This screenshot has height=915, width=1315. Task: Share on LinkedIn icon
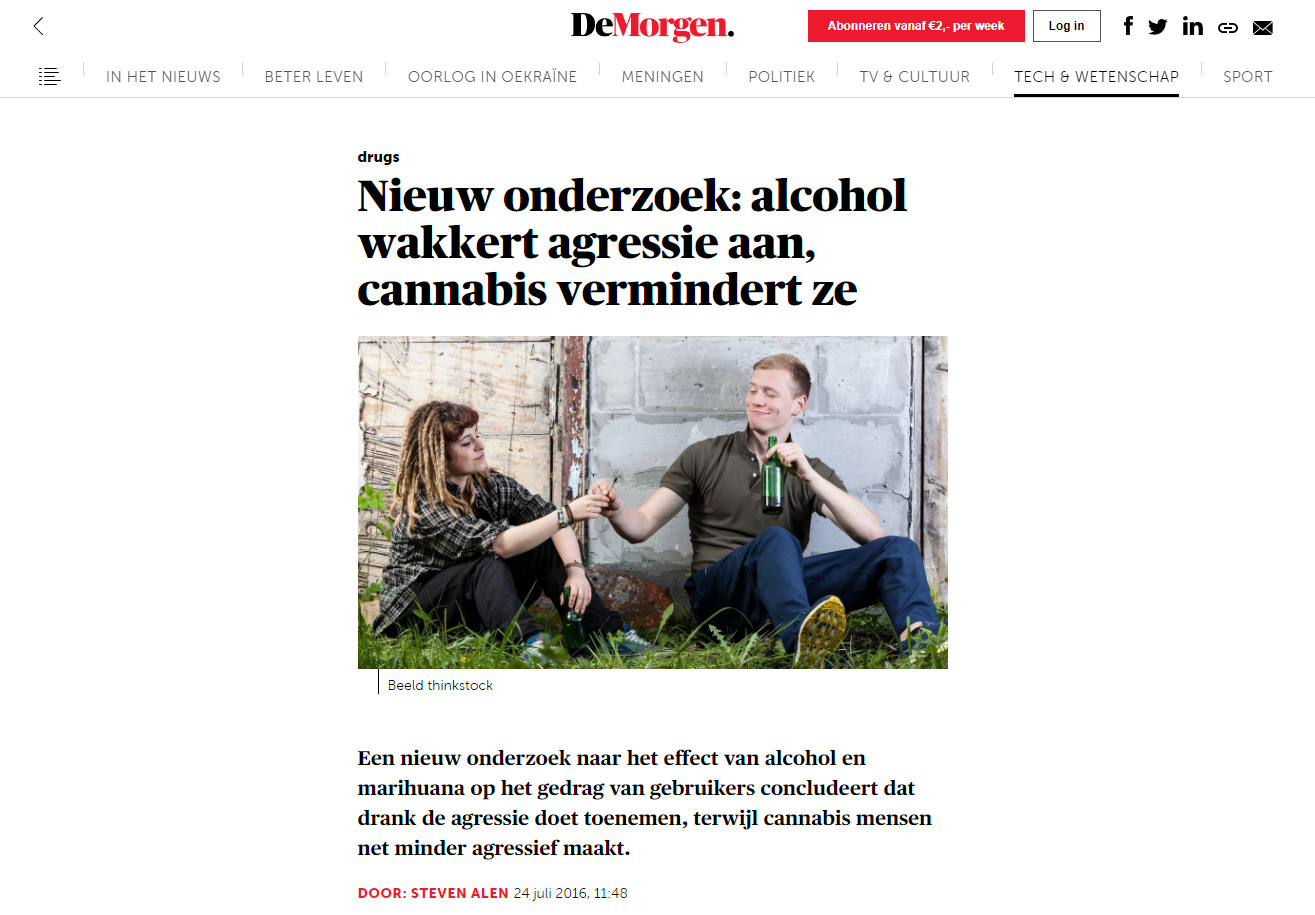tap(1192, 26)
